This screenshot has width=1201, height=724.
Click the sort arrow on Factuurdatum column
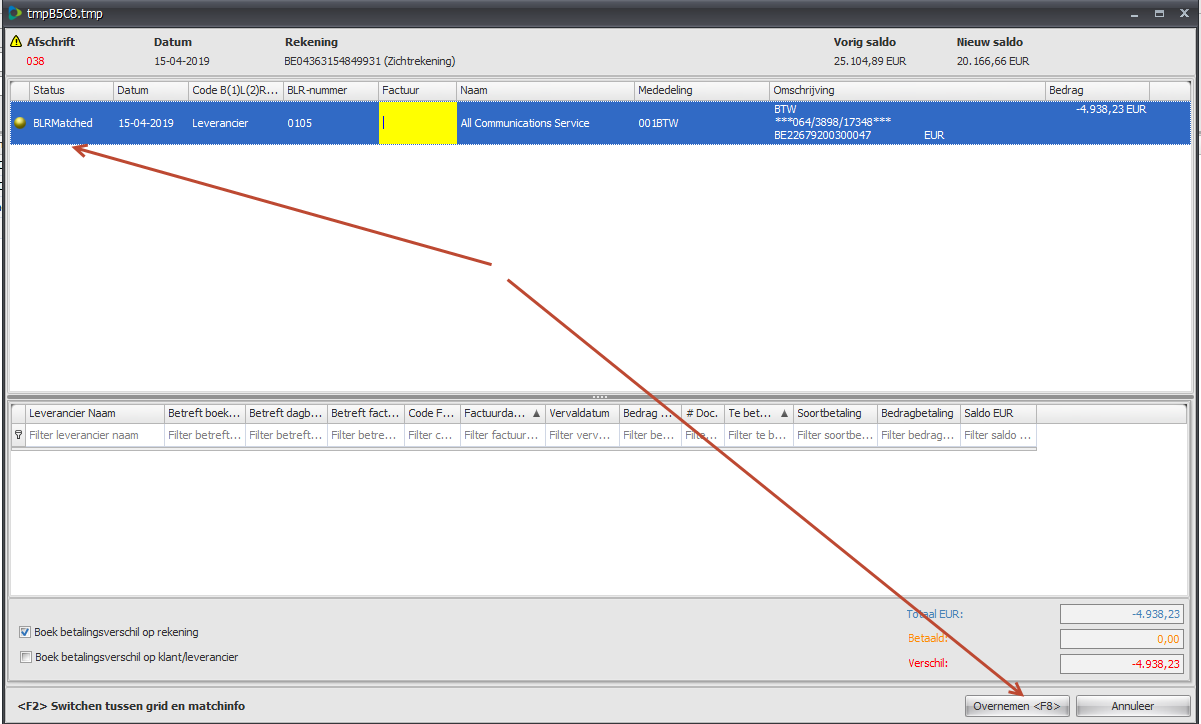[x=537, y=413]
